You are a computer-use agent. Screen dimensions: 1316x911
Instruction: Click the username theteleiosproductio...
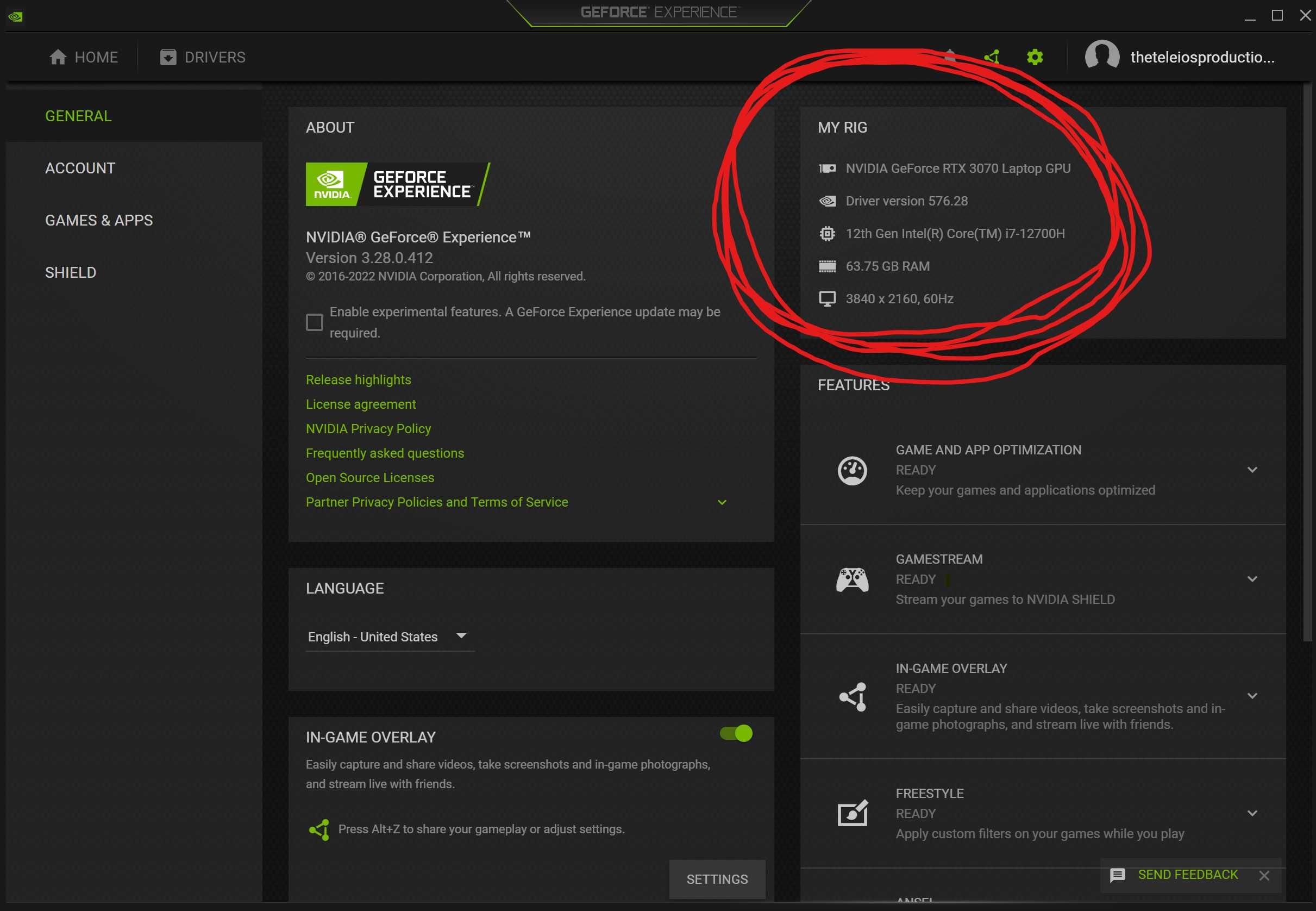pyautogui.click(x=1202, y=57)
